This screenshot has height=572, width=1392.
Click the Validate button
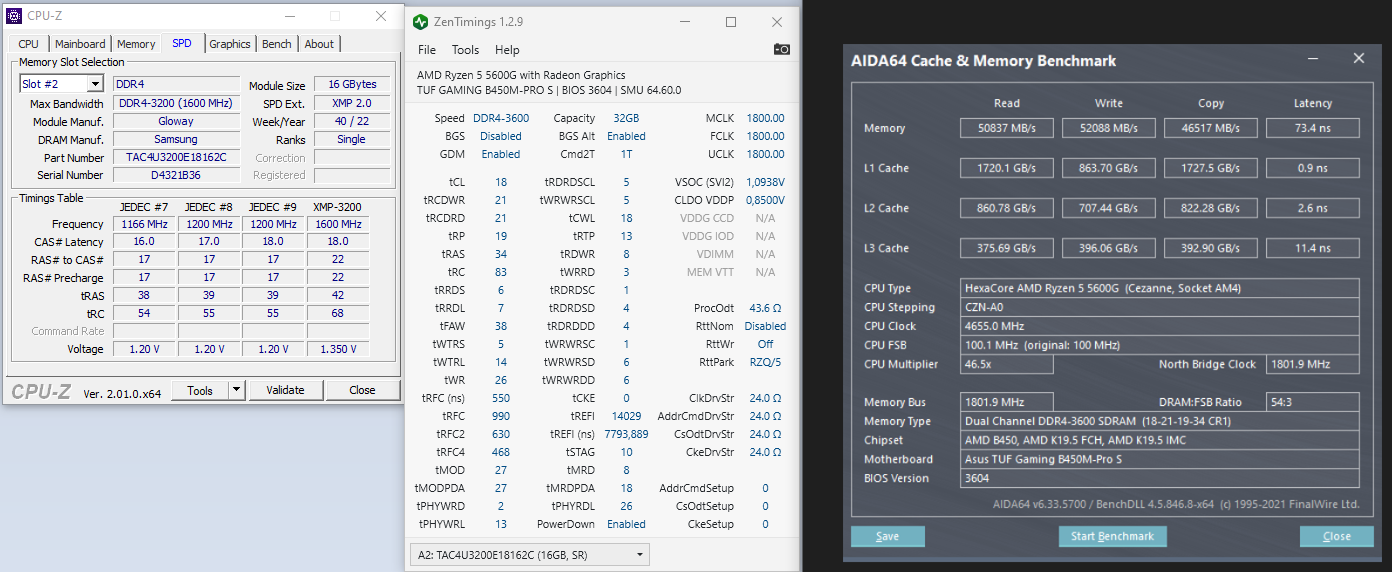pos(285,390)
